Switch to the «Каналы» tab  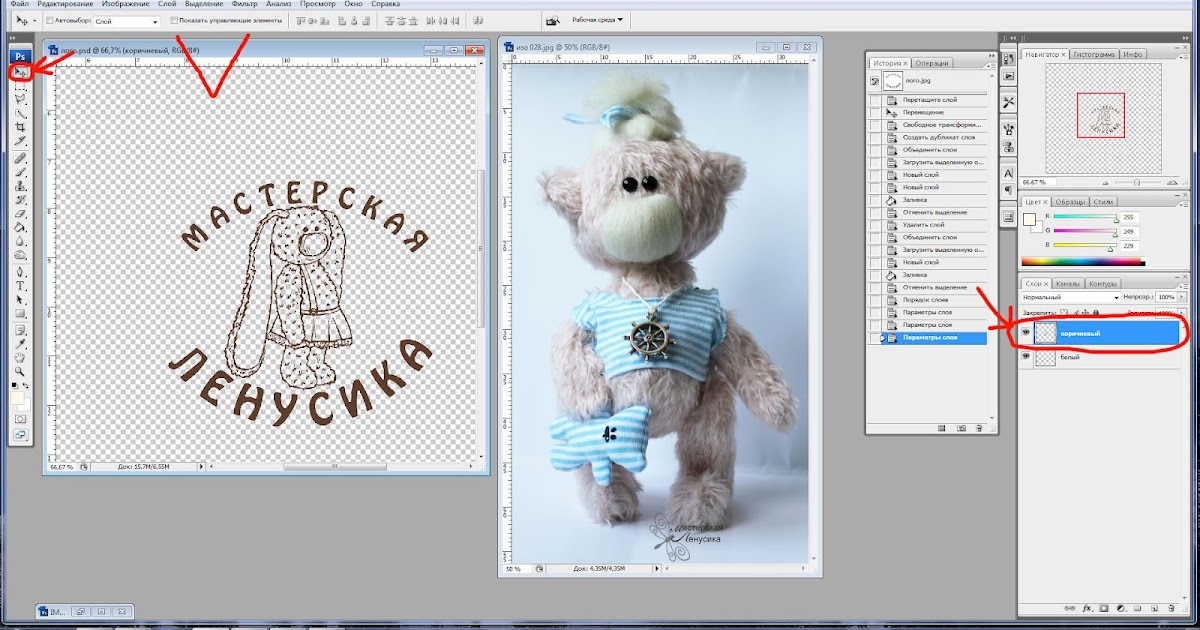pyautogui.click(x=1067, y=283)
